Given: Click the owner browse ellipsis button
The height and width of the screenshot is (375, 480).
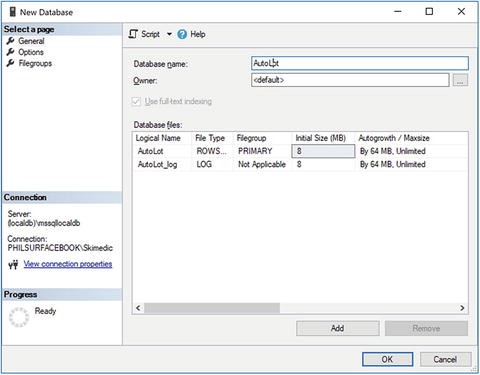Looking at the screenshot, I should [x=460, y=80].
